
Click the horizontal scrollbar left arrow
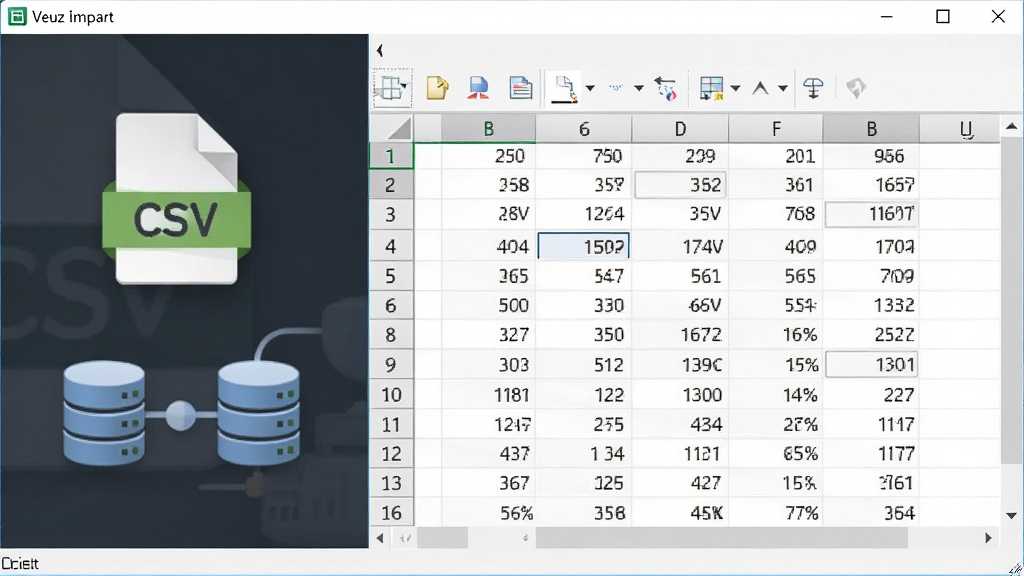coord(380,538)
